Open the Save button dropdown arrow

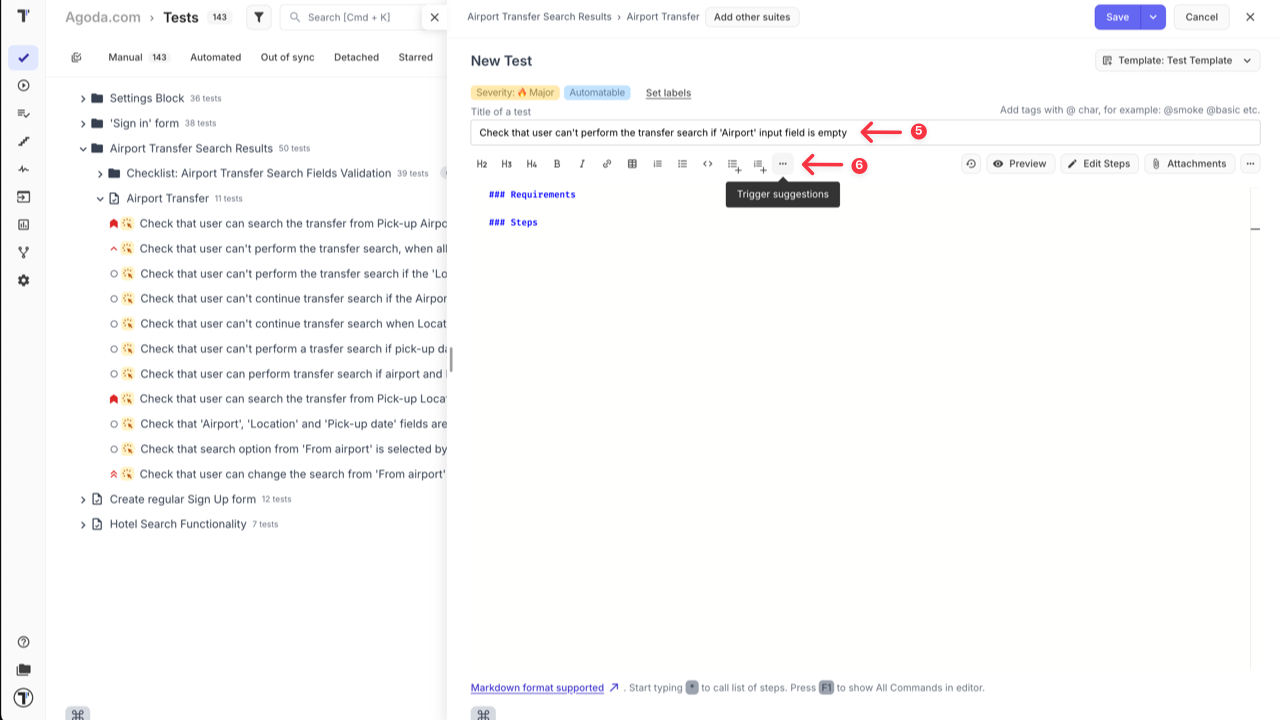pyautogui.click(x=1153, y=17)
